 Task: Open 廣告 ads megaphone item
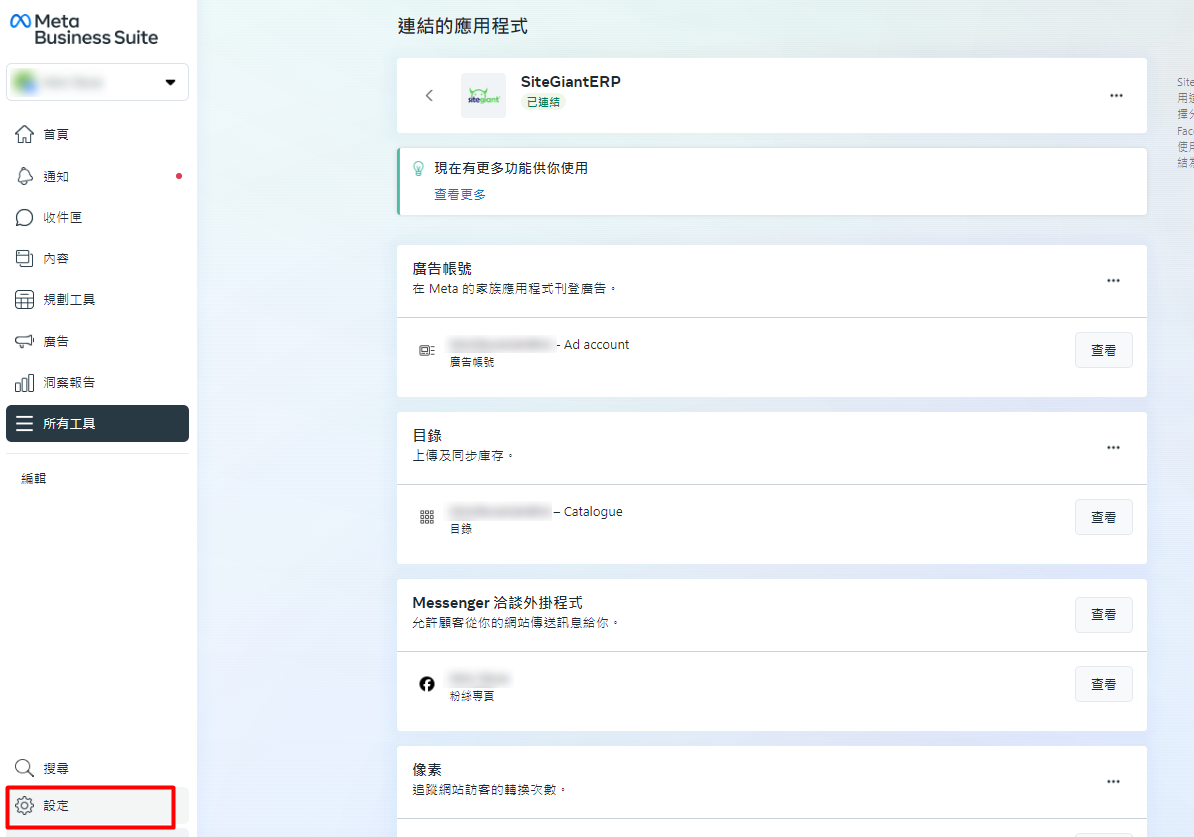pyautogui.click(x=55, y=341)
